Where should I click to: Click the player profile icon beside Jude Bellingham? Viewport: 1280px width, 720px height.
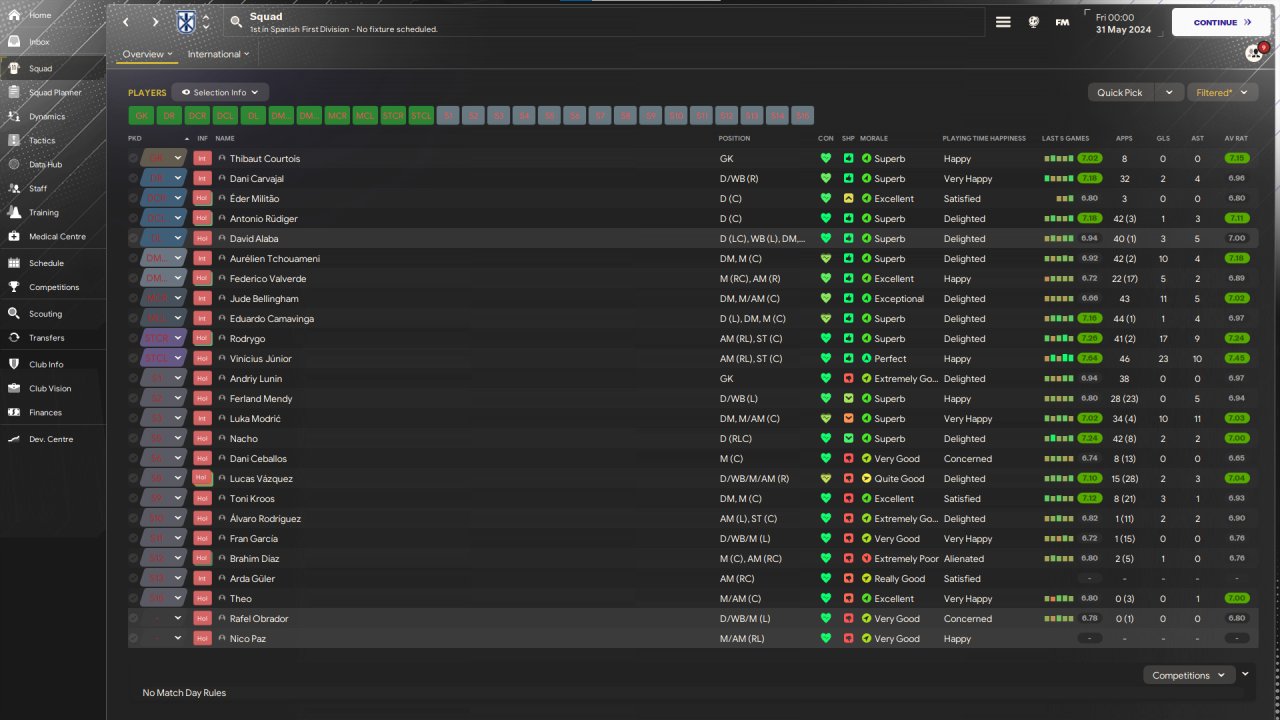coord(222,298)
